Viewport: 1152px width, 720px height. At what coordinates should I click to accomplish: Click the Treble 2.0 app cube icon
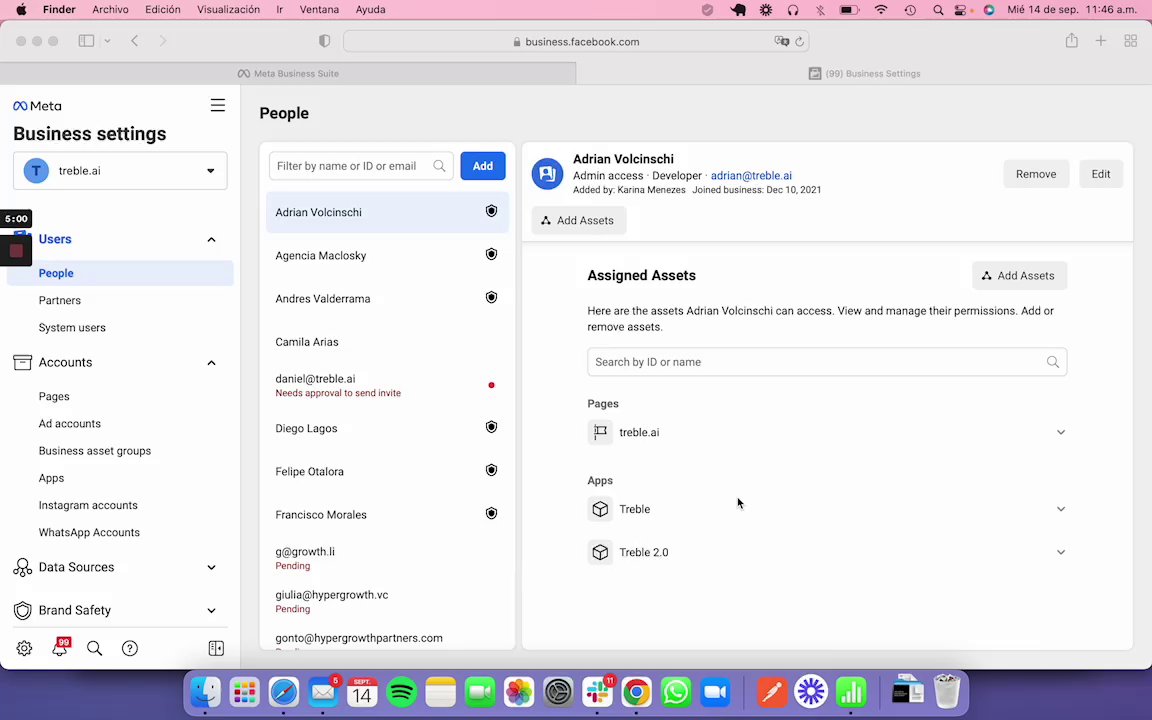point(600,552)
